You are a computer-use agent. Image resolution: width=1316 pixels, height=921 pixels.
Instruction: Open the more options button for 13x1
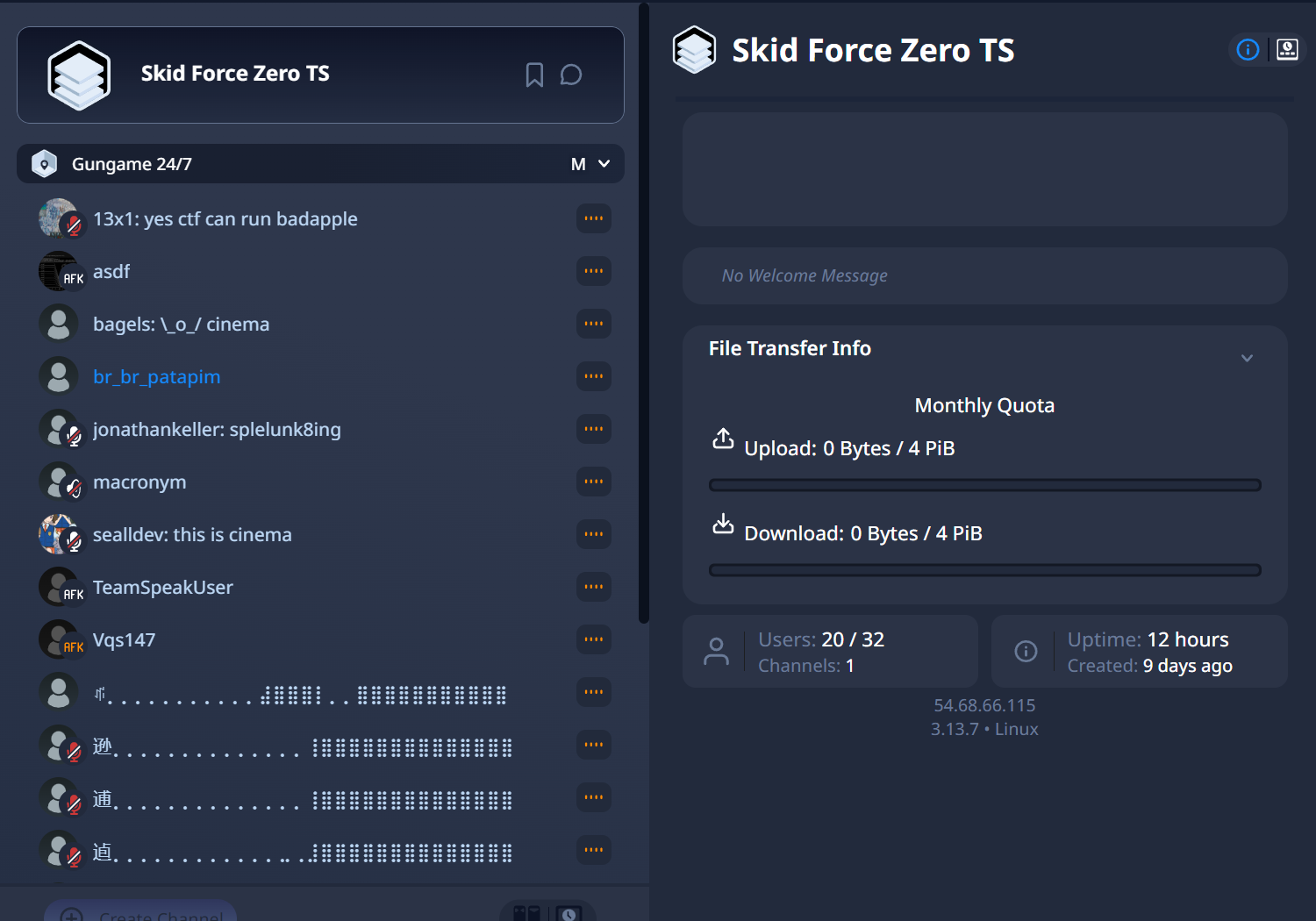(x=594, y=218)
